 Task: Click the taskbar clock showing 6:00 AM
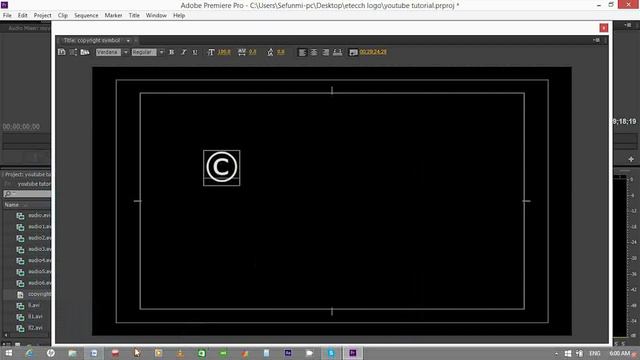pos(619,353)
